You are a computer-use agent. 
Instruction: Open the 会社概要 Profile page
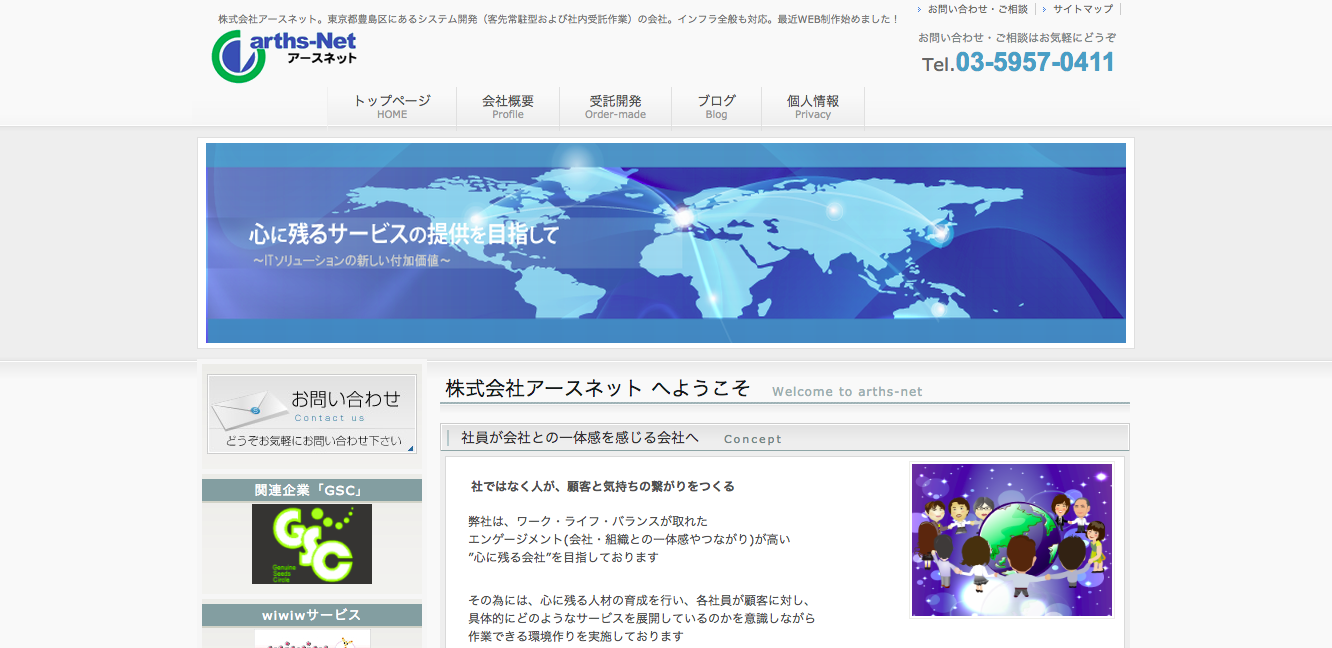pyautogui.click(x=507, y=105)
